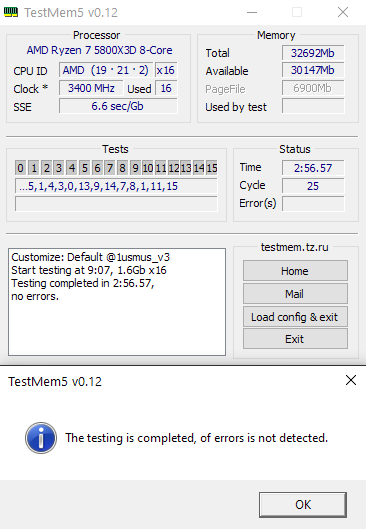The height and width of the screenshot is (529, 366).
Task: Click the Used cores value 16
Action: [166, 88]
